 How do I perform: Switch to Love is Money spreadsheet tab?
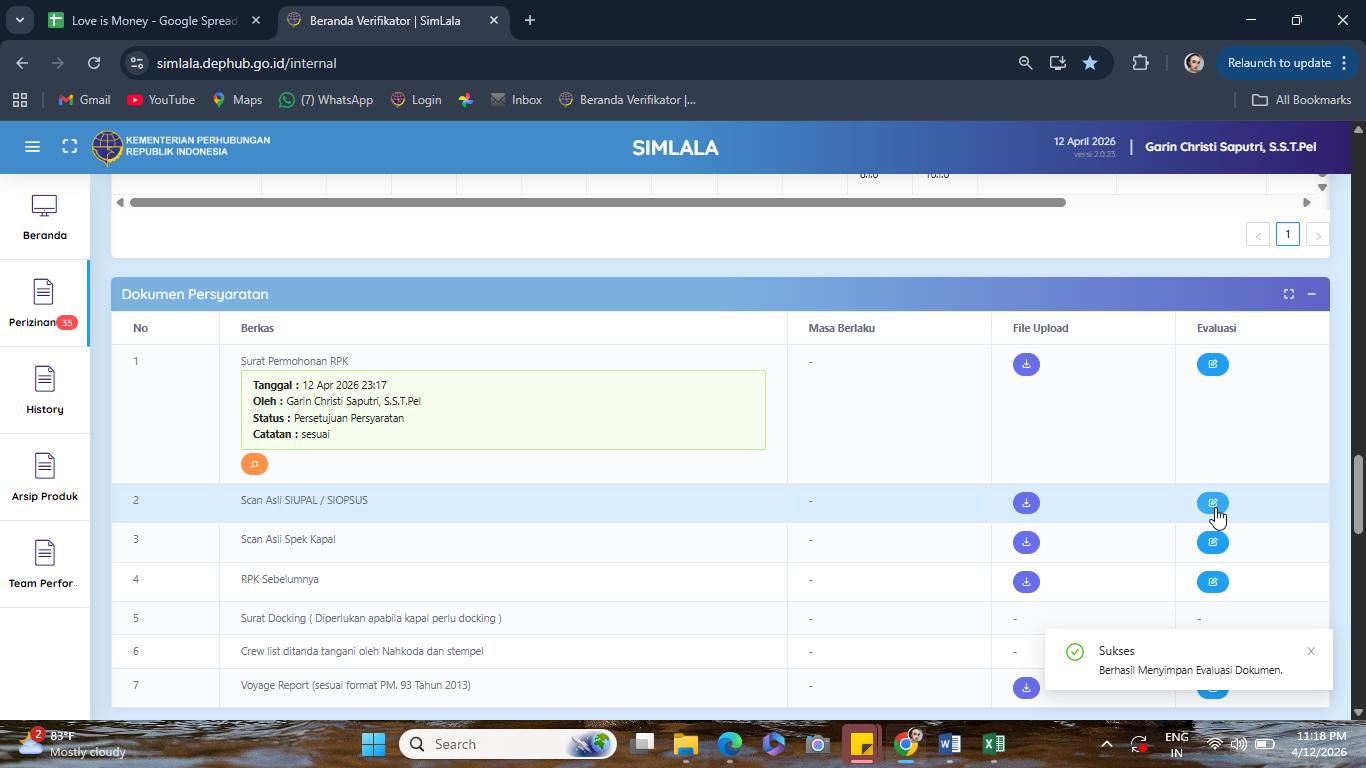point(154,20)
